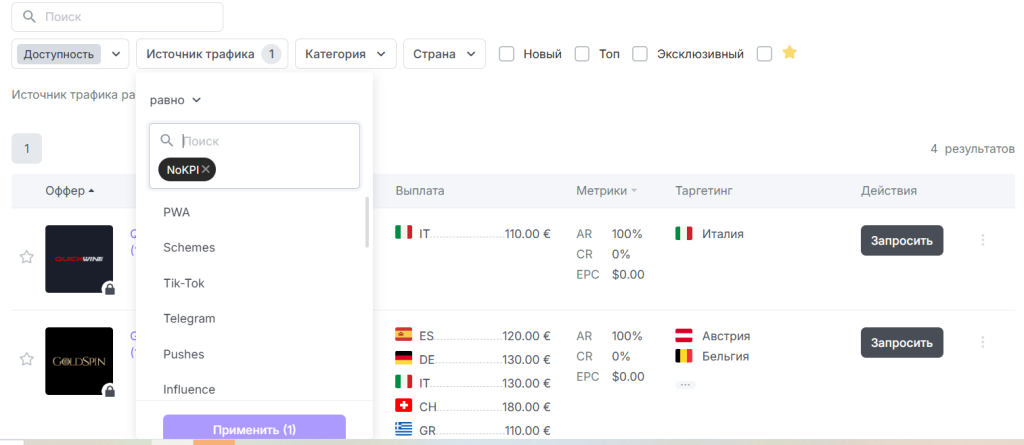Star the GoldSpin offer as favorite
This screenshot has height=445, width=1024.
coord(27,359)
